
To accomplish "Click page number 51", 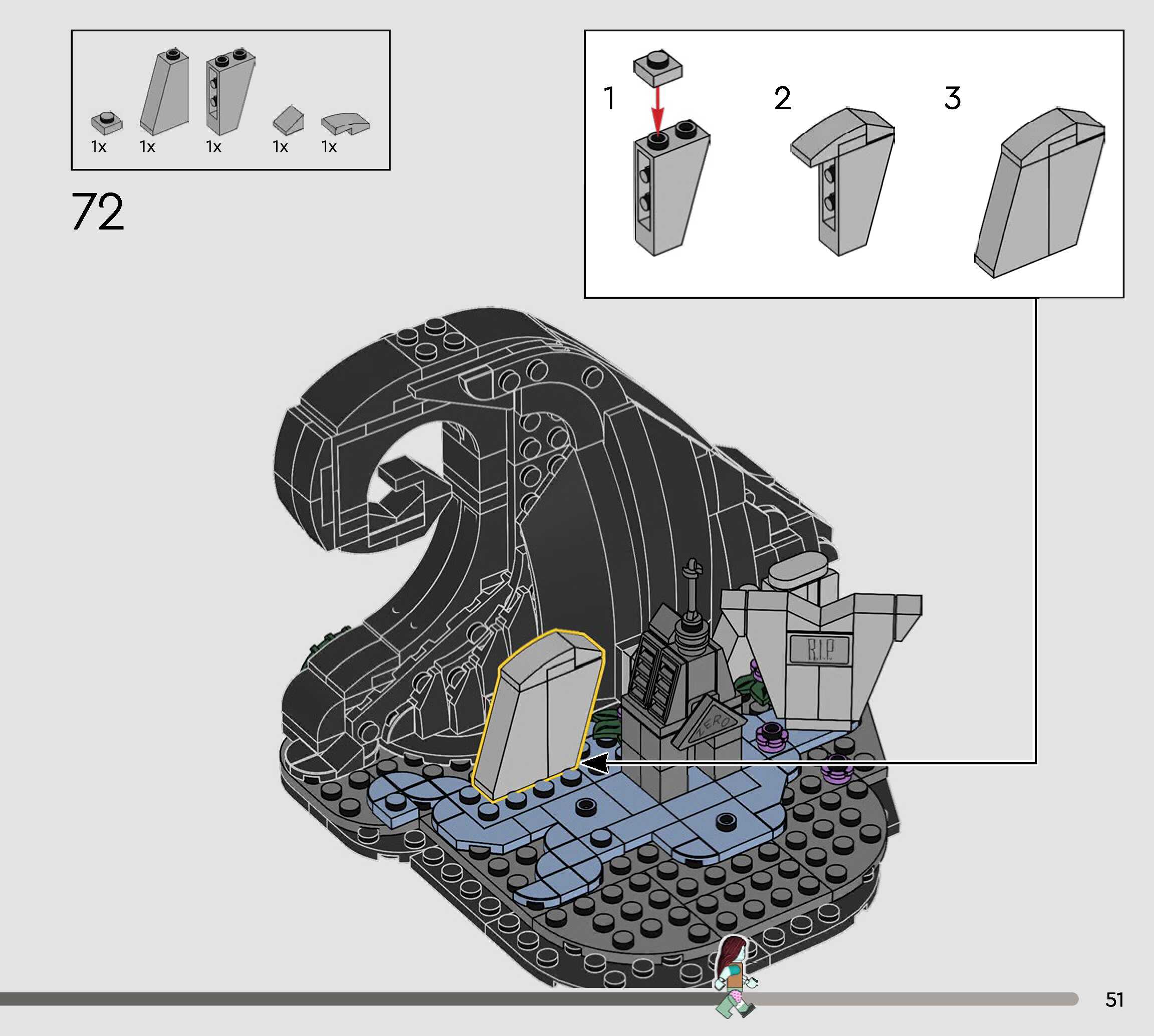I will (1114, 999).
